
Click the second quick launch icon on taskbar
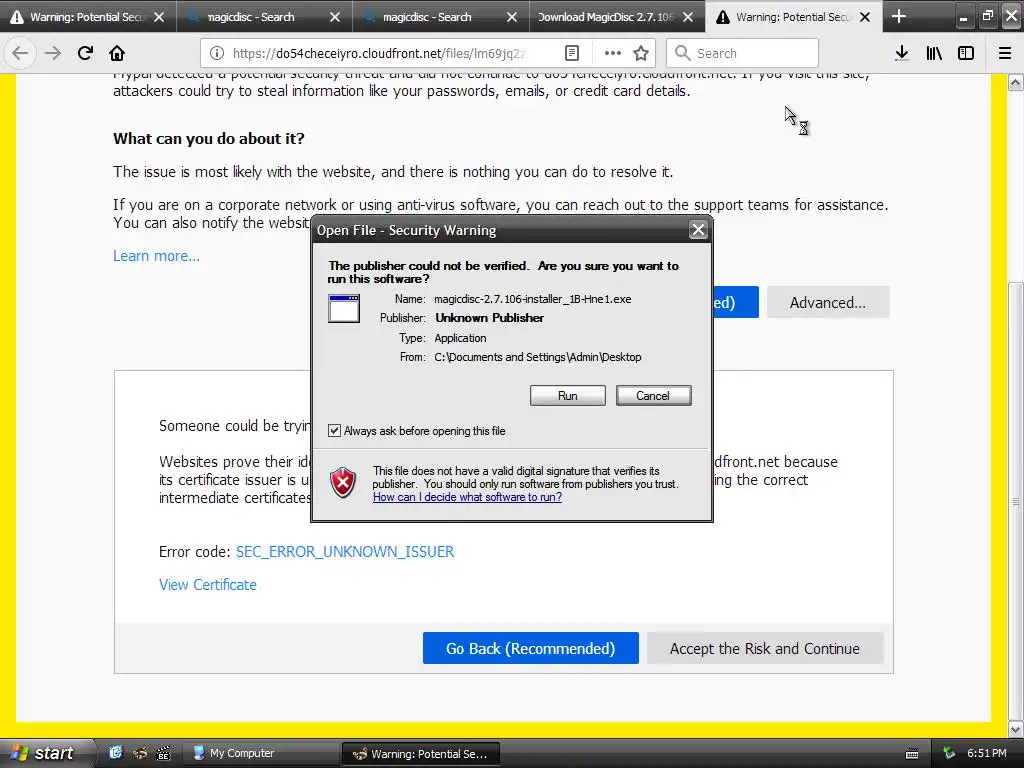tap(140, 753)
